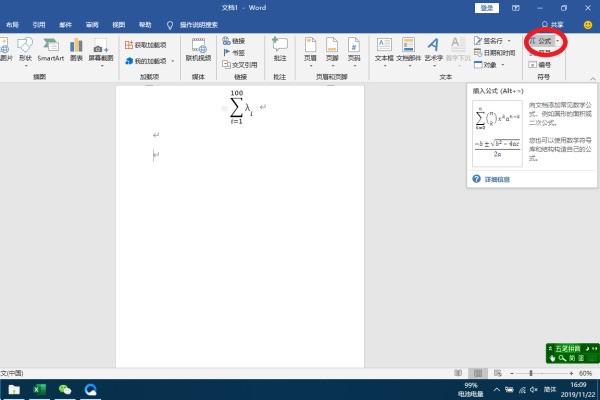
Task: Insert a chart with 图表
Action: click(77, 49)
